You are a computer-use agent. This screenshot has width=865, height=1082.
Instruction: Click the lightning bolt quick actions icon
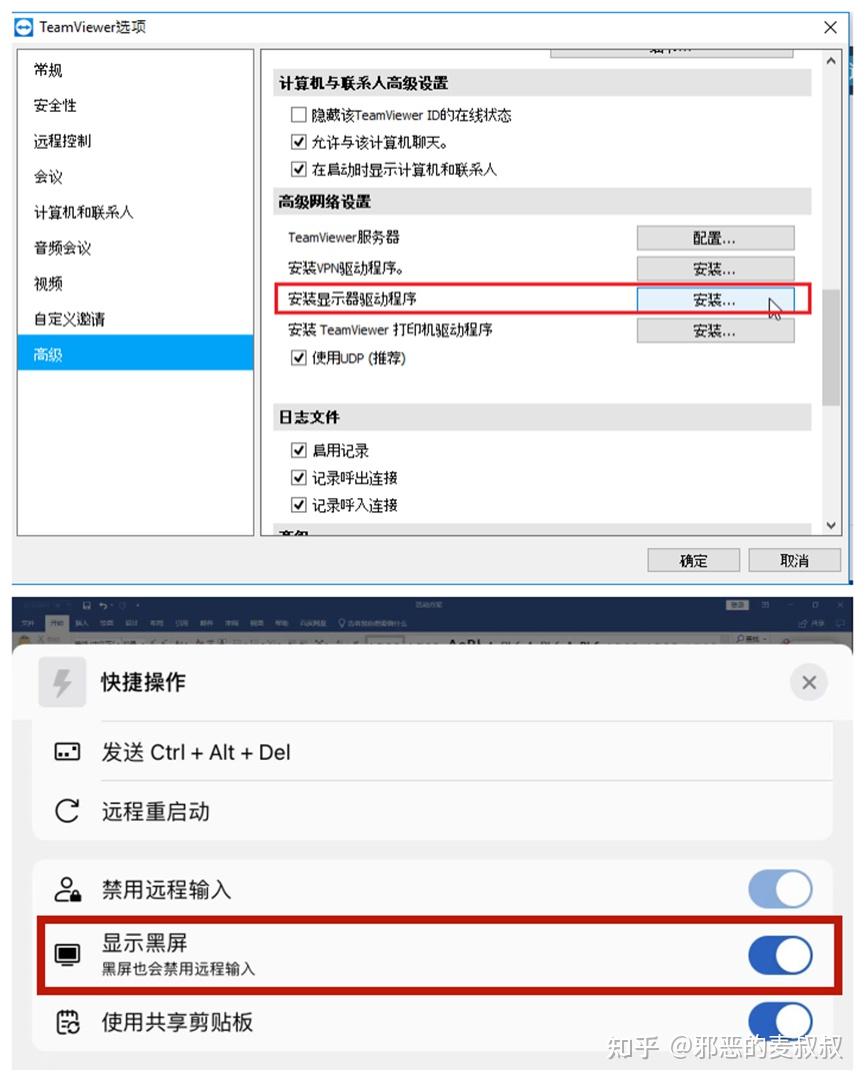pos(62,682)
